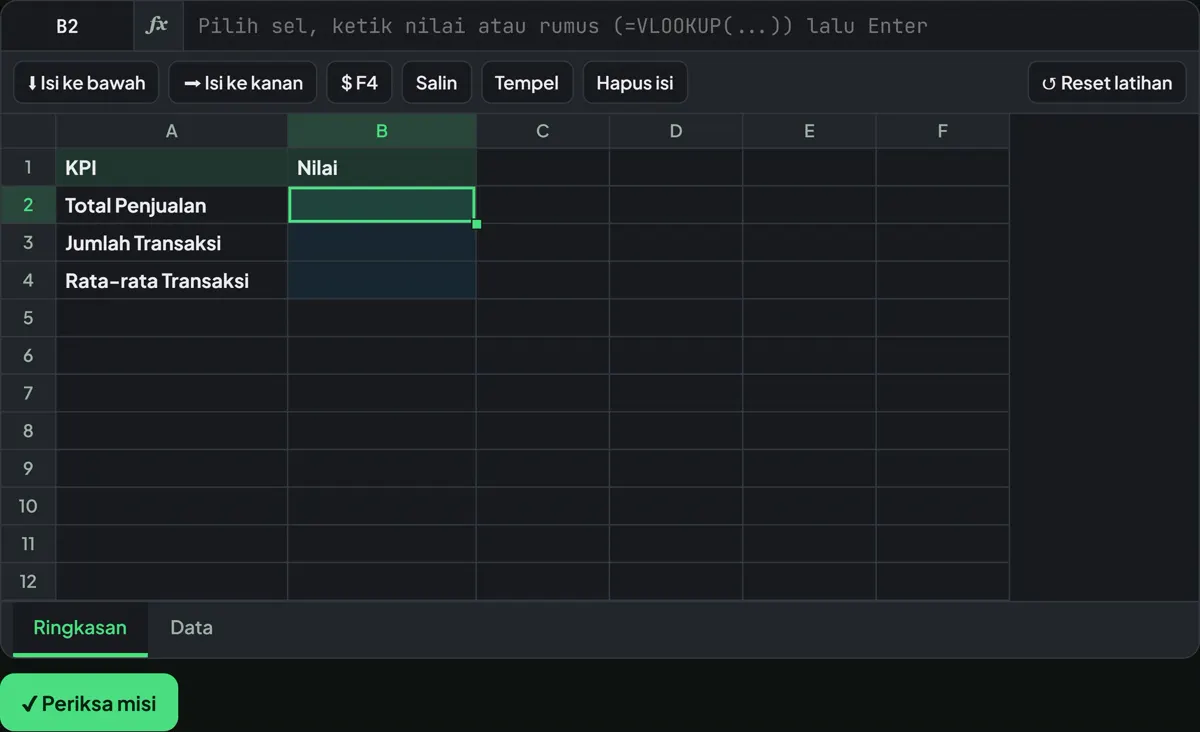
Task: Select row 10 header
Action: pos(28,506)
